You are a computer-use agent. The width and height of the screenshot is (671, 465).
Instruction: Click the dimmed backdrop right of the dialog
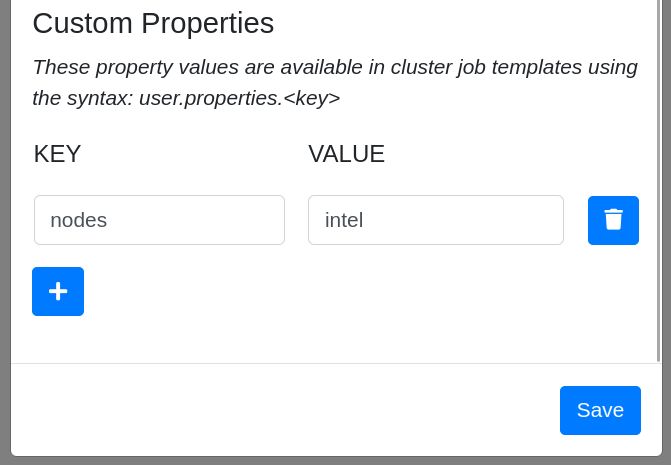pos(667,230)
